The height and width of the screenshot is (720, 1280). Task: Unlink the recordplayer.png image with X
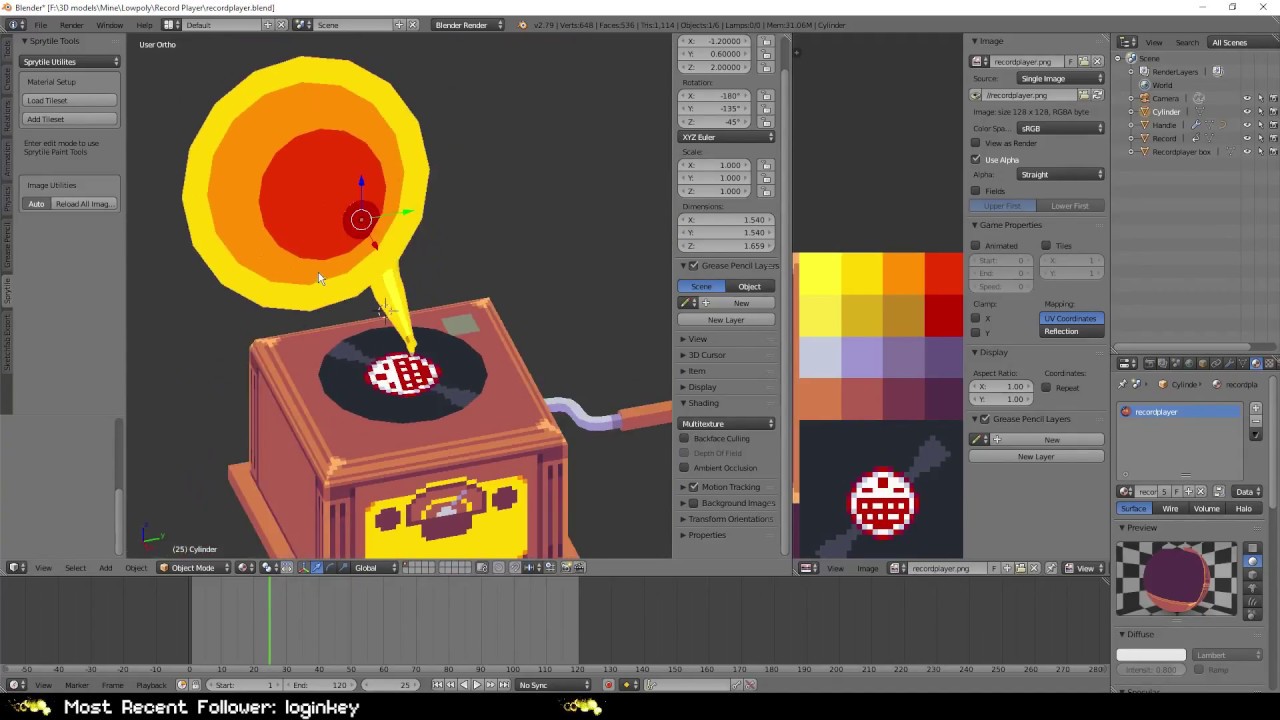pos(1097,62)
